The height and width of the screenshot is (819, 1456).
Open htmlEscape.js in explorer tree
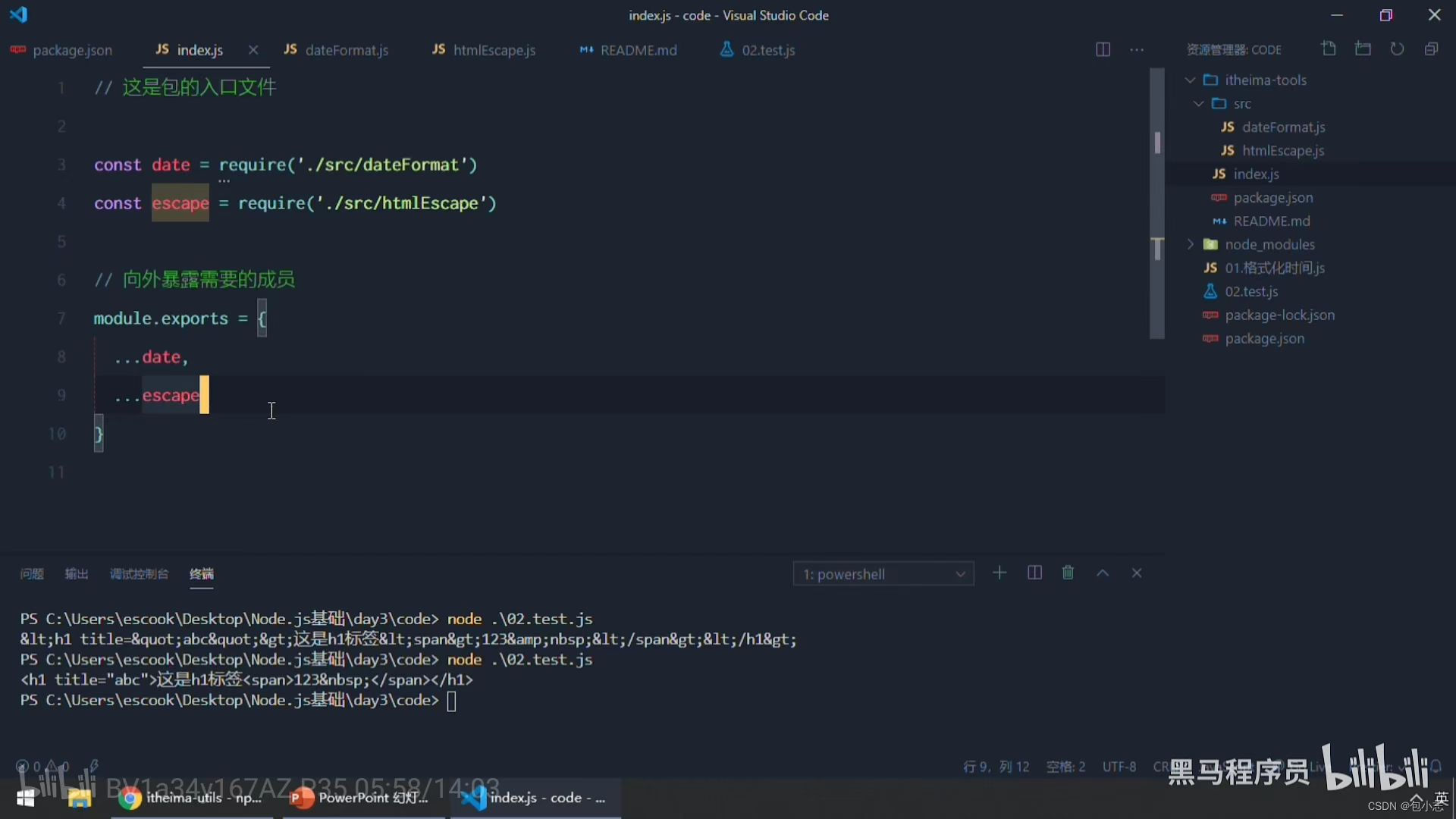[1283, 150]
